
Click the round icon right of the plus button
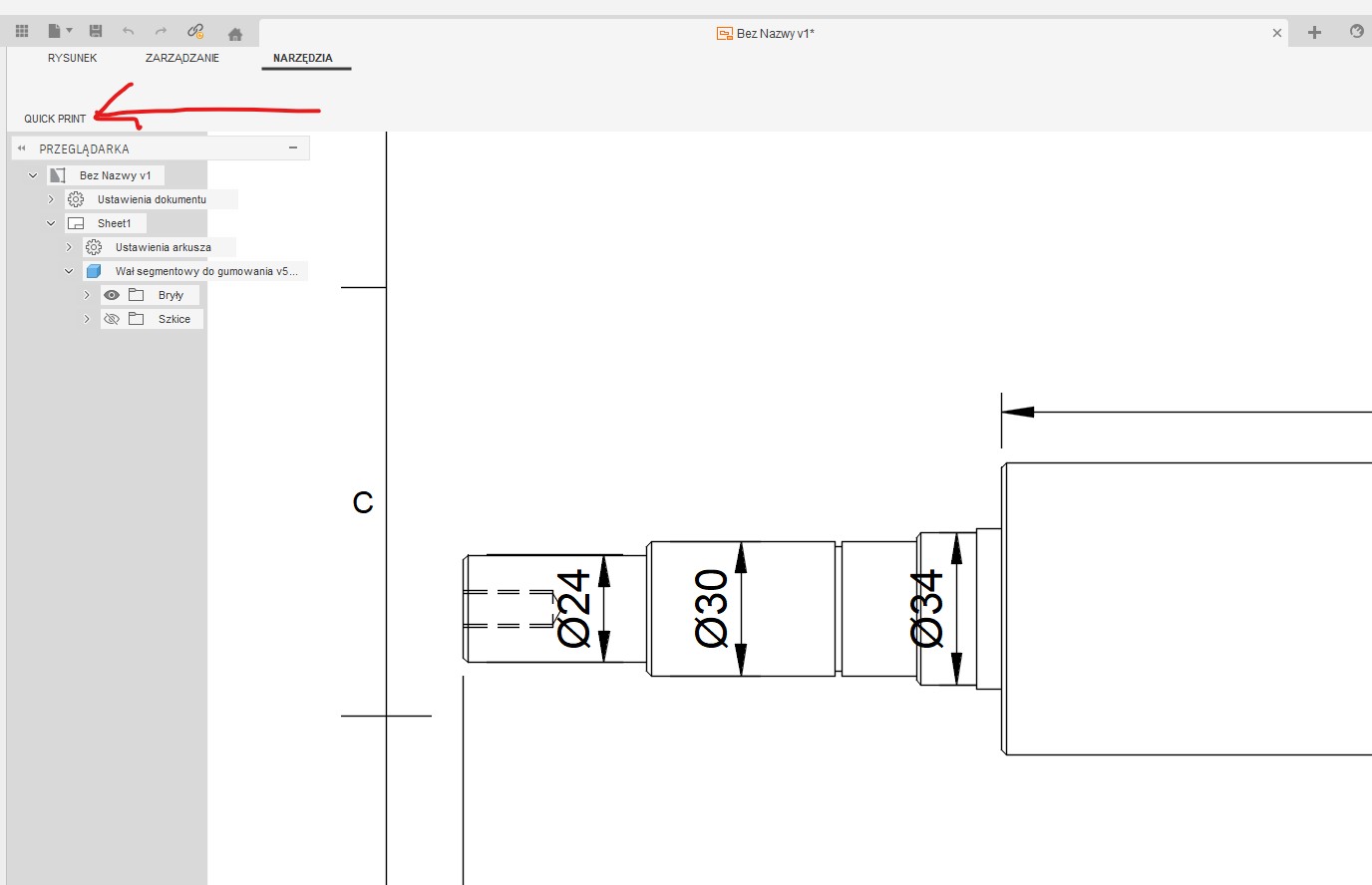click(x=1356, y=32)
